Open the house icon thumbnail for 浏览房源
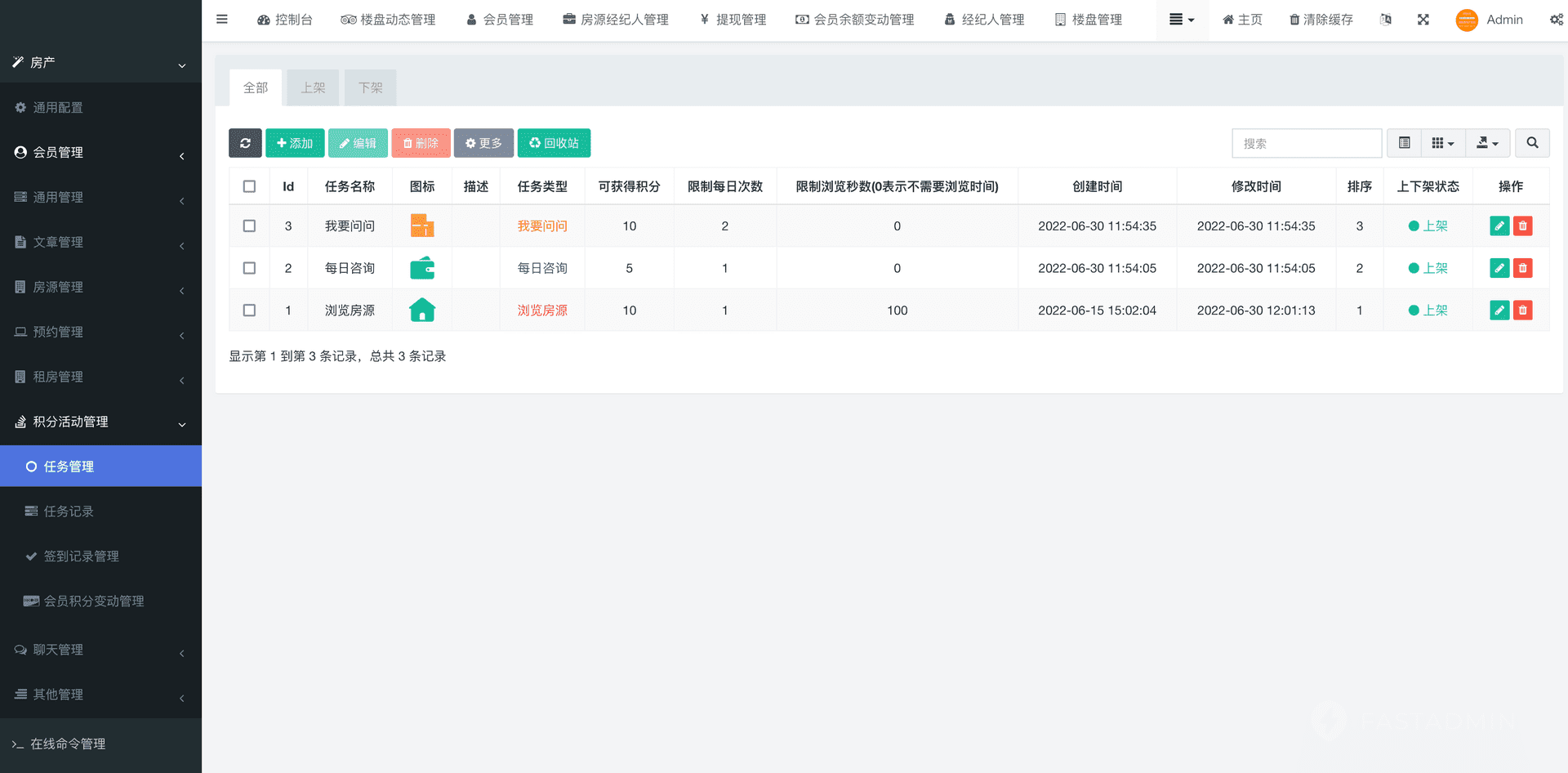1568x773 pixels. click(x=422, y=311)
